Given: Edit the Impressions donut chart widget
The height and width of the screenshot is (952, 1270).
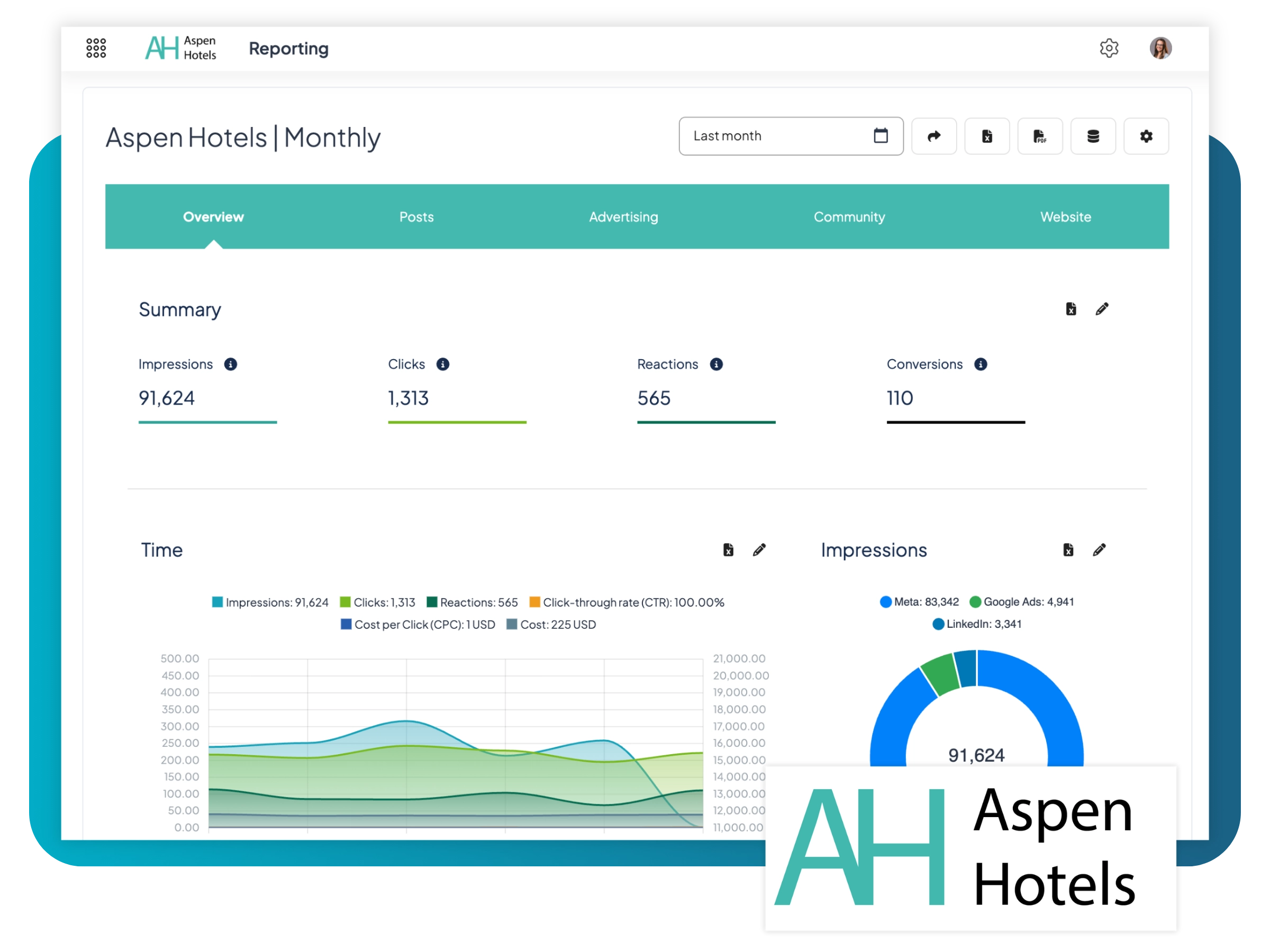Looking at the screenshot, I should pyautogui.click(x=1099, y=550).
